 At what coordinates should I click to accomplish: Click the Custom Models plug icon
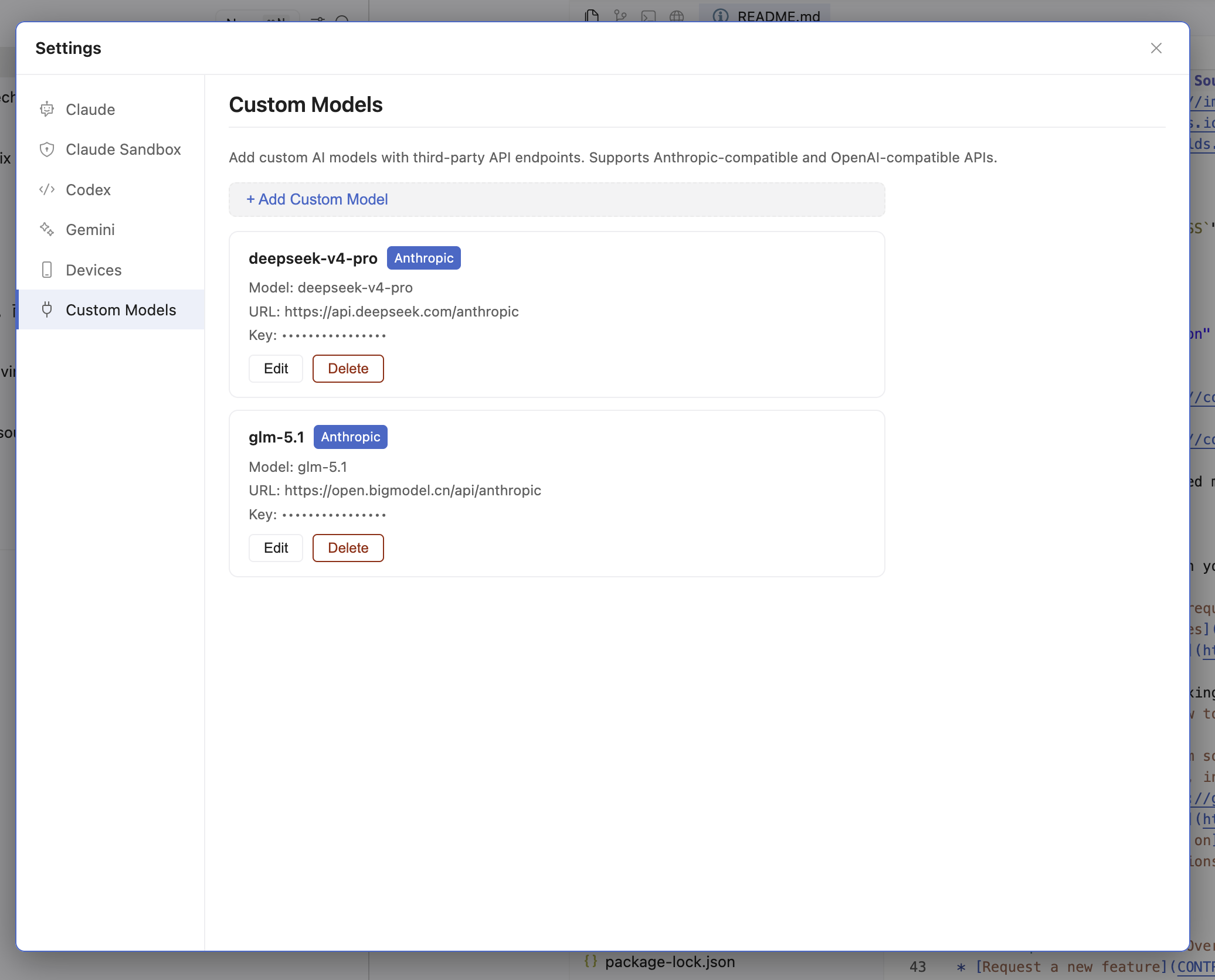(47, 310)
